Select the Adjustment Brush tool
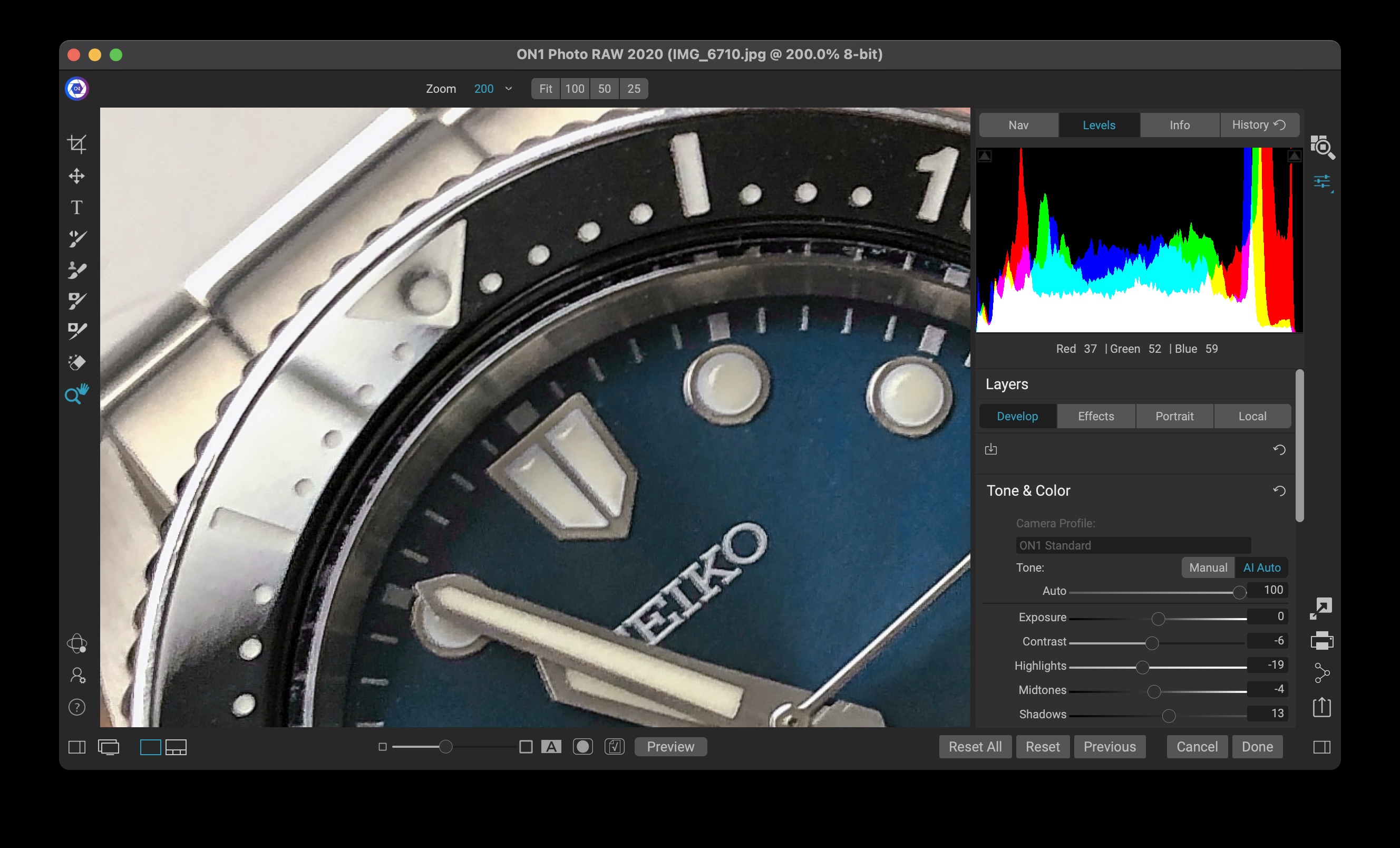1400x848 pixels. coord(77,239)
